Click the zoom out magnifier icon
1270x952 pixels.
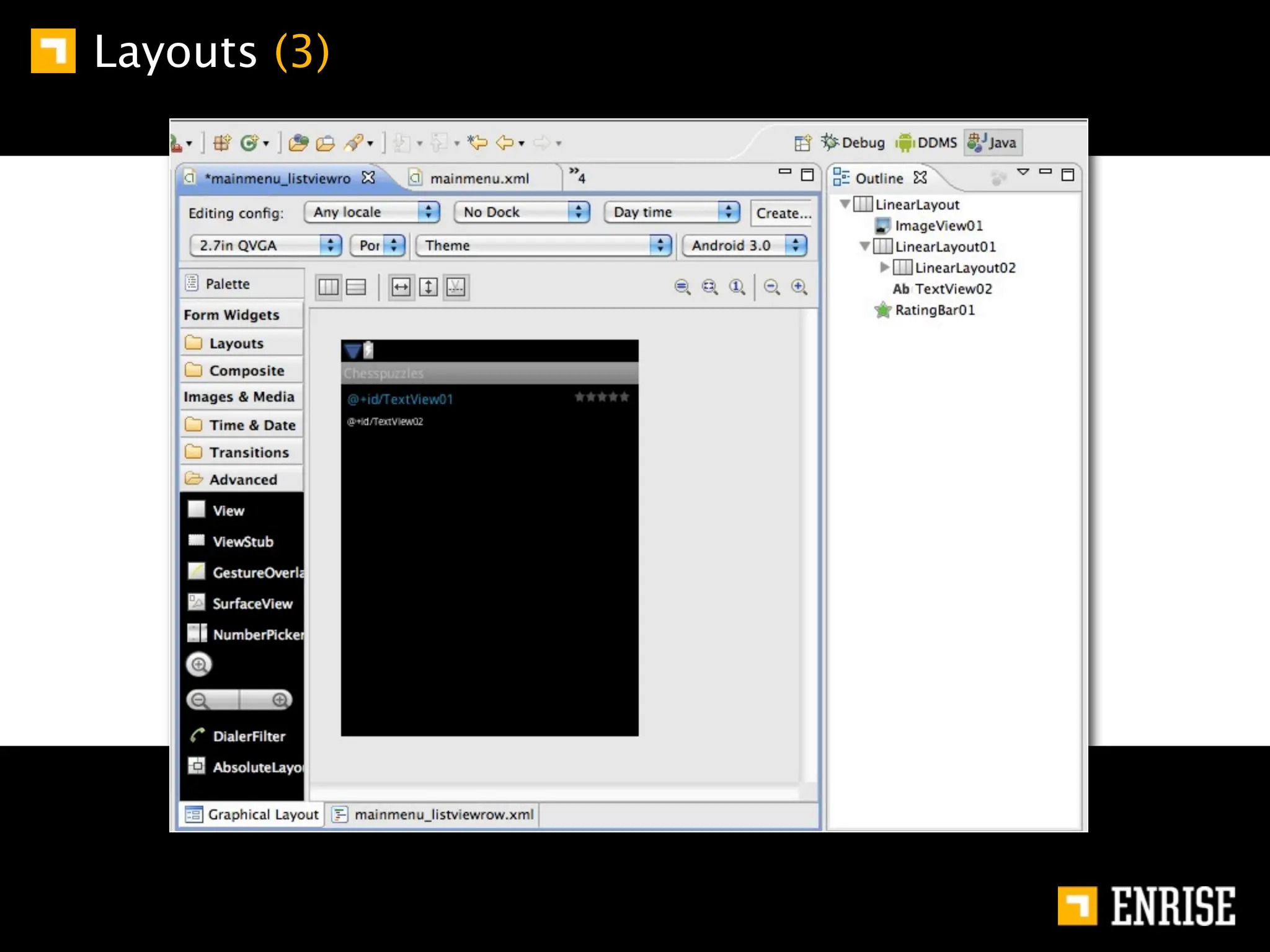coord(771,287)
